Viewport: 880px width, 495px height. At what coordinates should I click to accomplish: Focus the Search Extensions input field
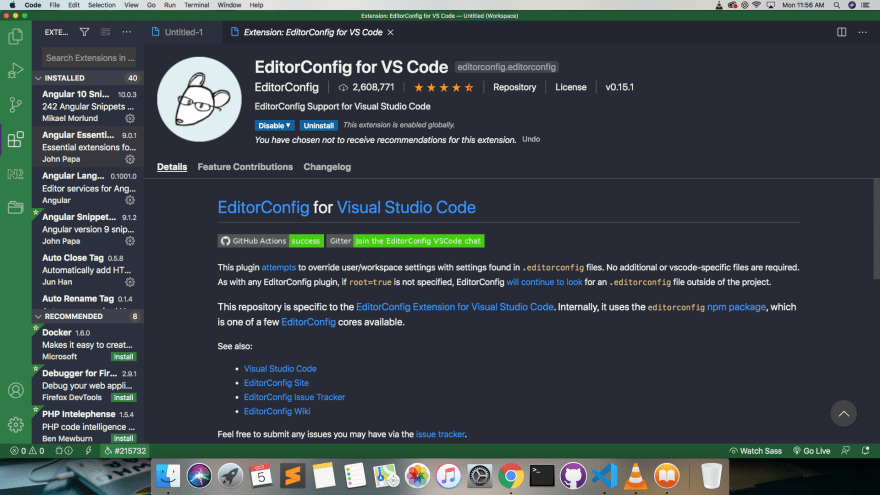(x=89, y=58)
